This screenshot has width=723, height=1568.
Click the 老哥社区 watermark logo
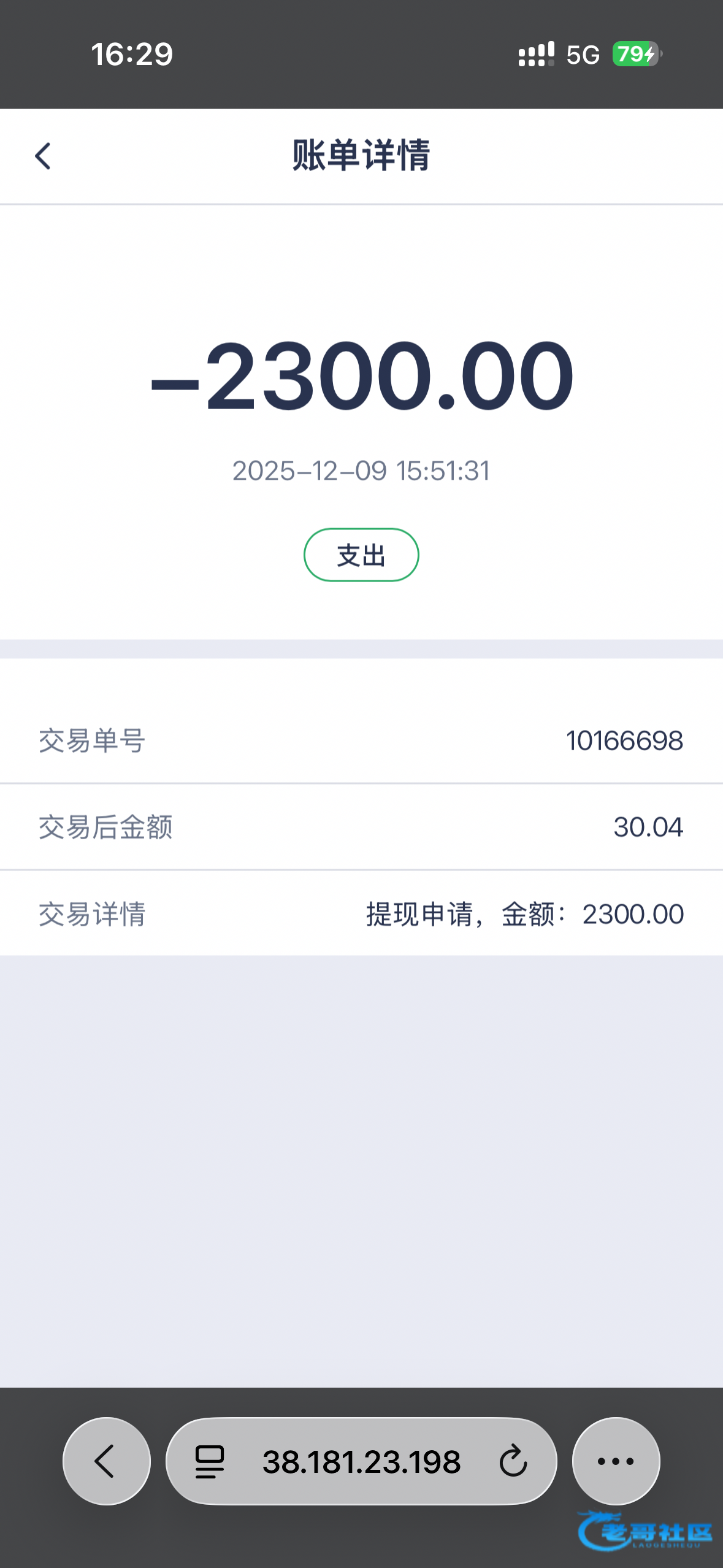(x=645, y=1531)
